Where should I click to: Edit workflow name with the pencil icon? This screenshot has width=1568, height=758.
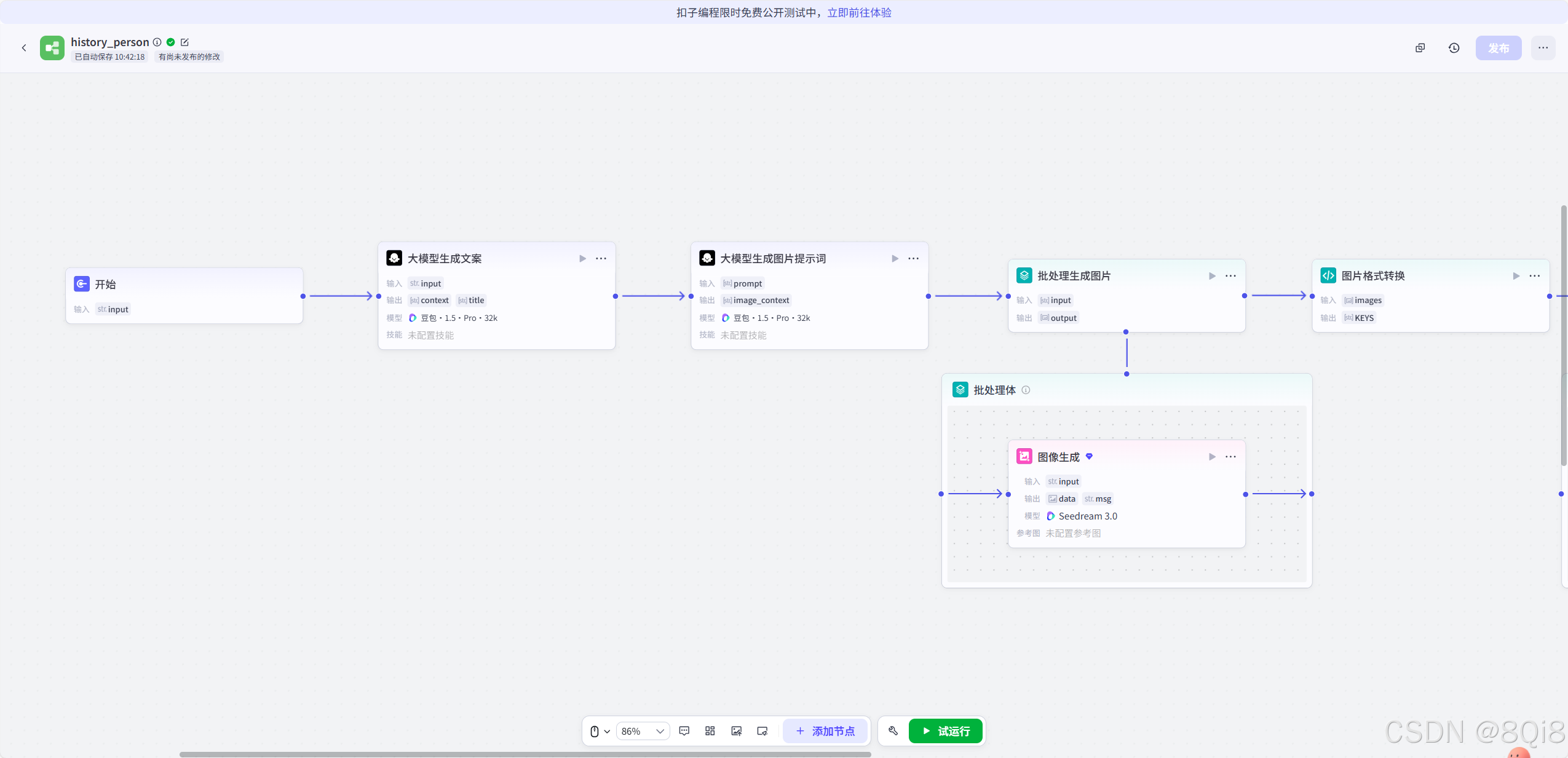point(184,42)
